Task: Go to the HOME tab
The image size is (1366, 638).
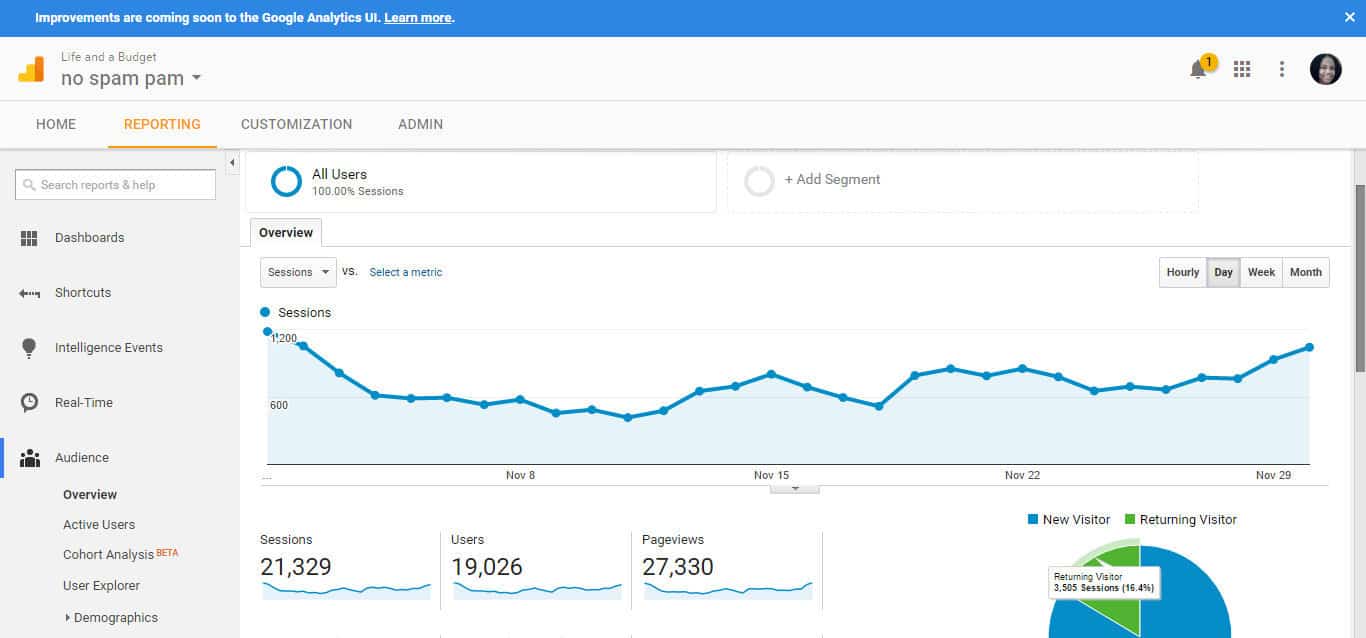Action: (x=56, y=125)
